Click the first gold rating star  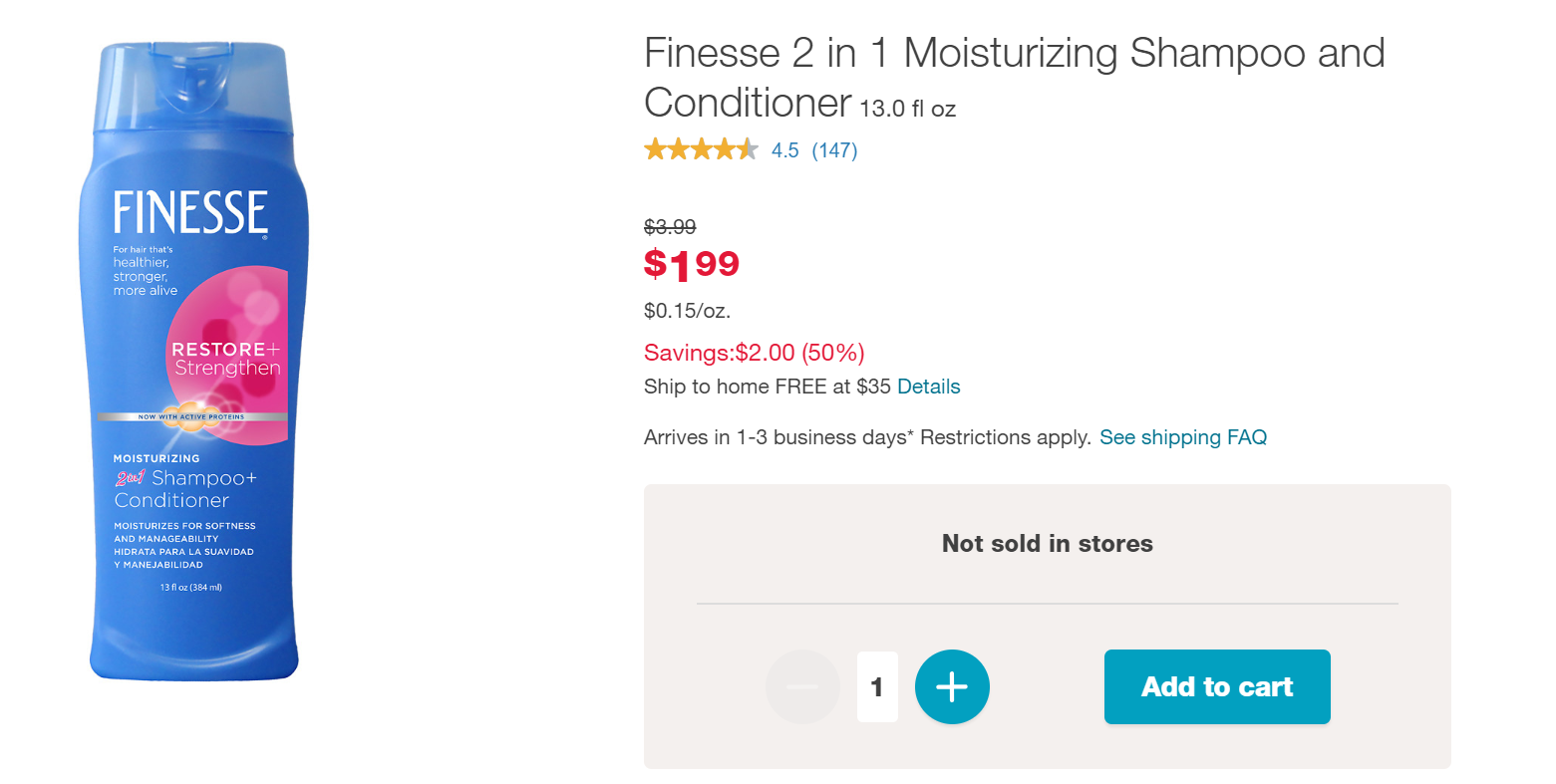tap(655, 150)
